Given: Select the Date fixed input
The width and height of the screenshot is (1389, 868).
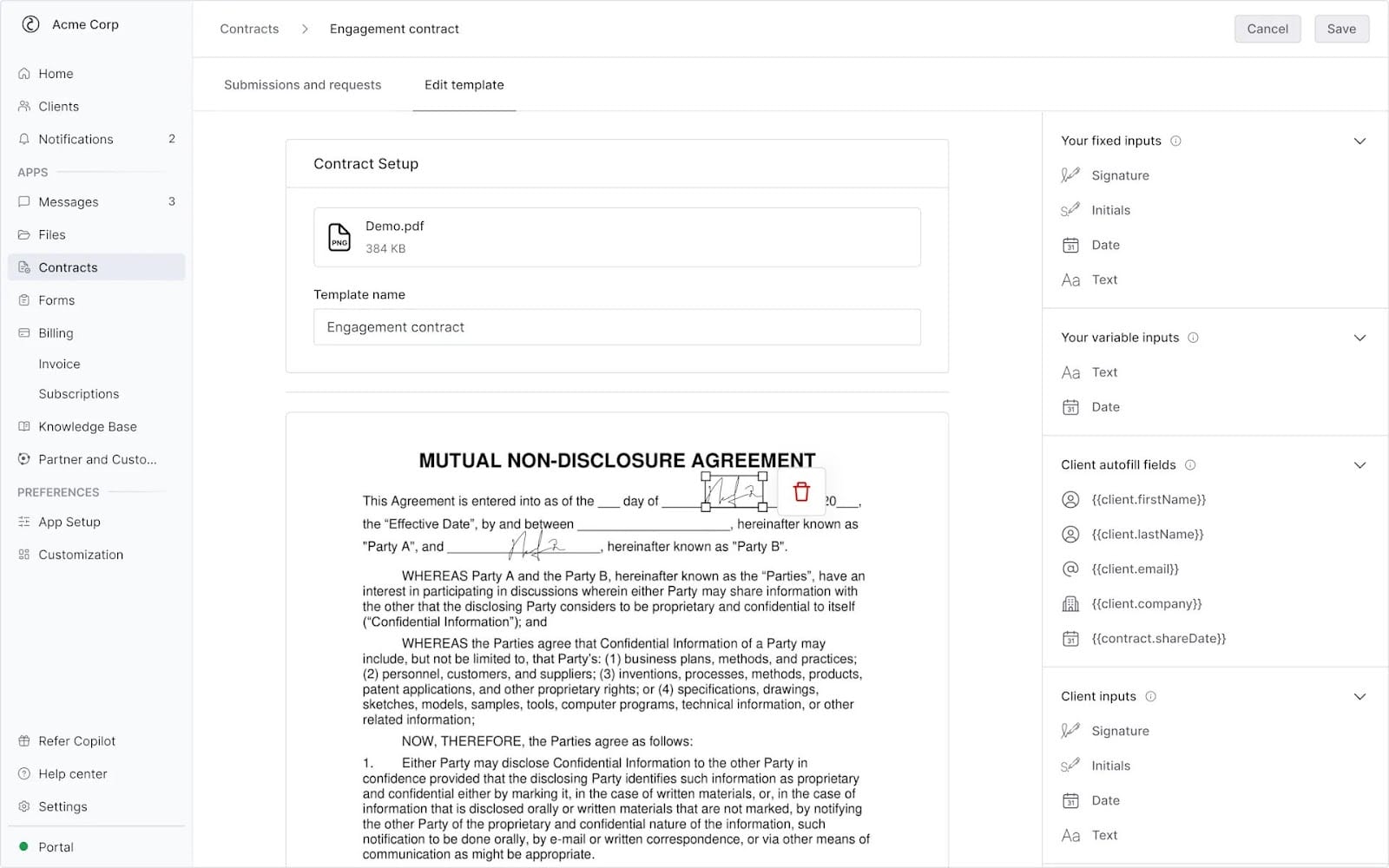Looking at the screenshot, I should point(1103,244).
